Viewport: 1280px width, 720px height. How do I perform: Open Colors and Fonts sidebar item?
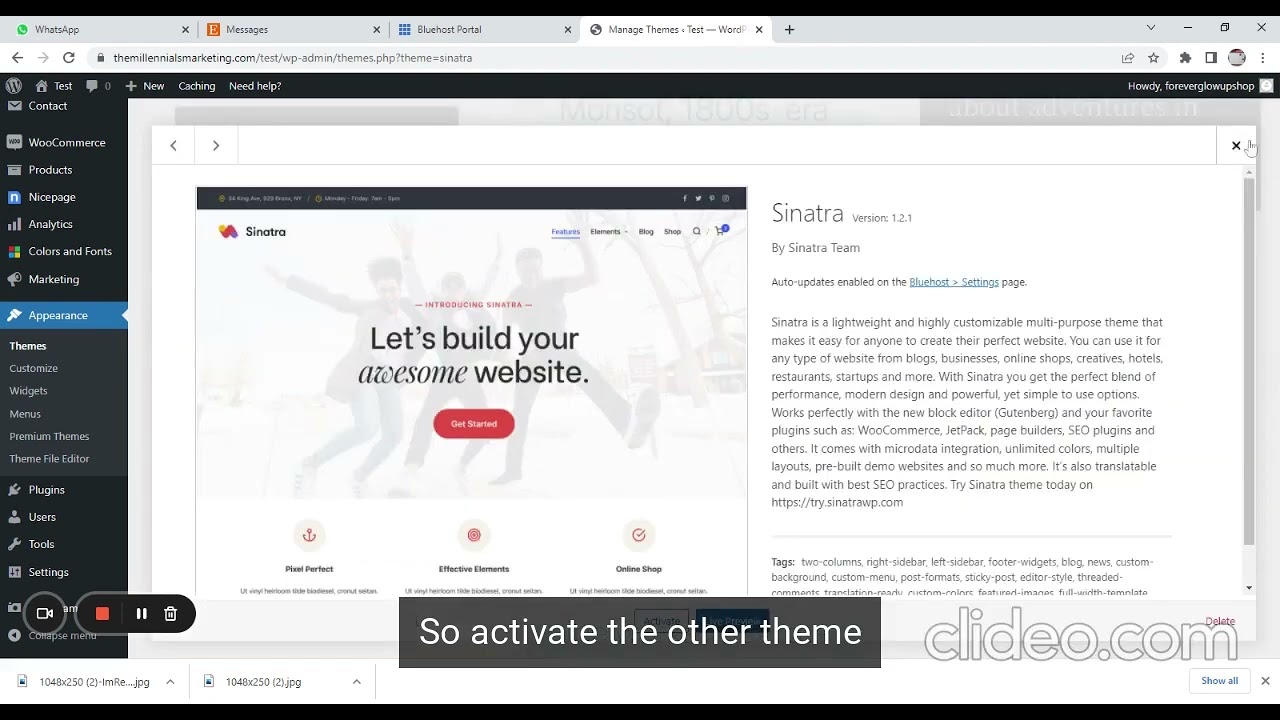coord(64,251)
